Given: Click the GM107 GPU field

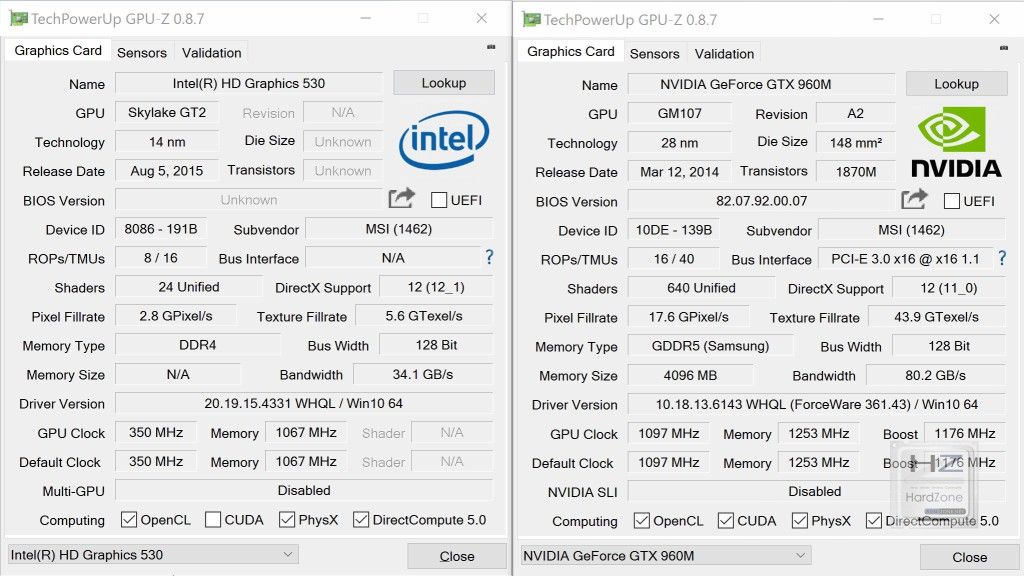Looking at the screenshot, I should click(x=680, y=114).
